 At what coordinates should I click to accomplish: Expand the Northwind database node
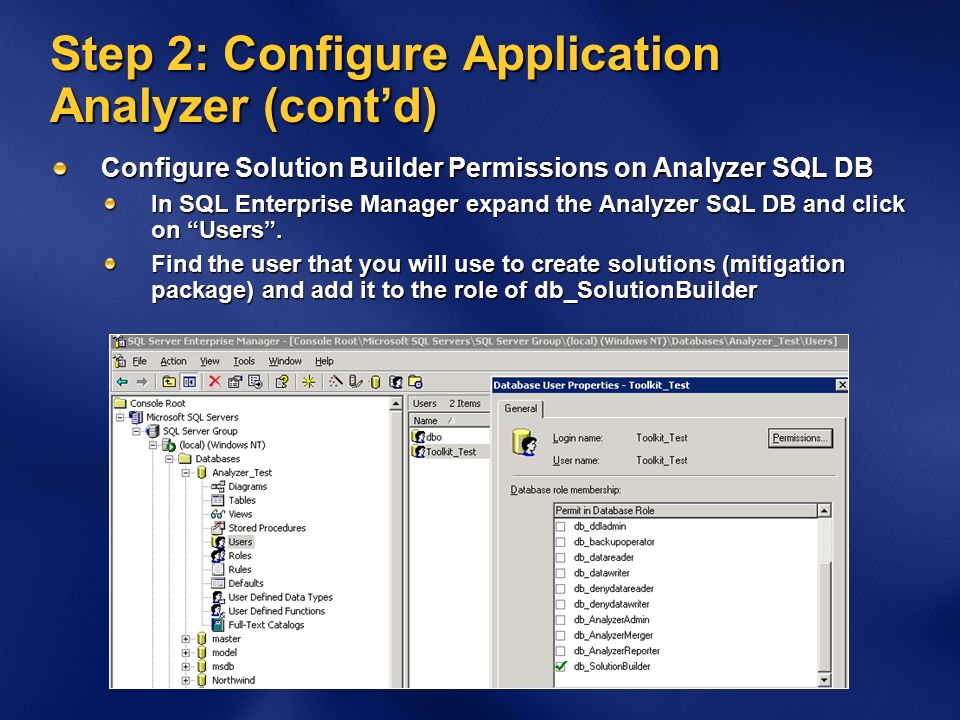tap(186, 680)
